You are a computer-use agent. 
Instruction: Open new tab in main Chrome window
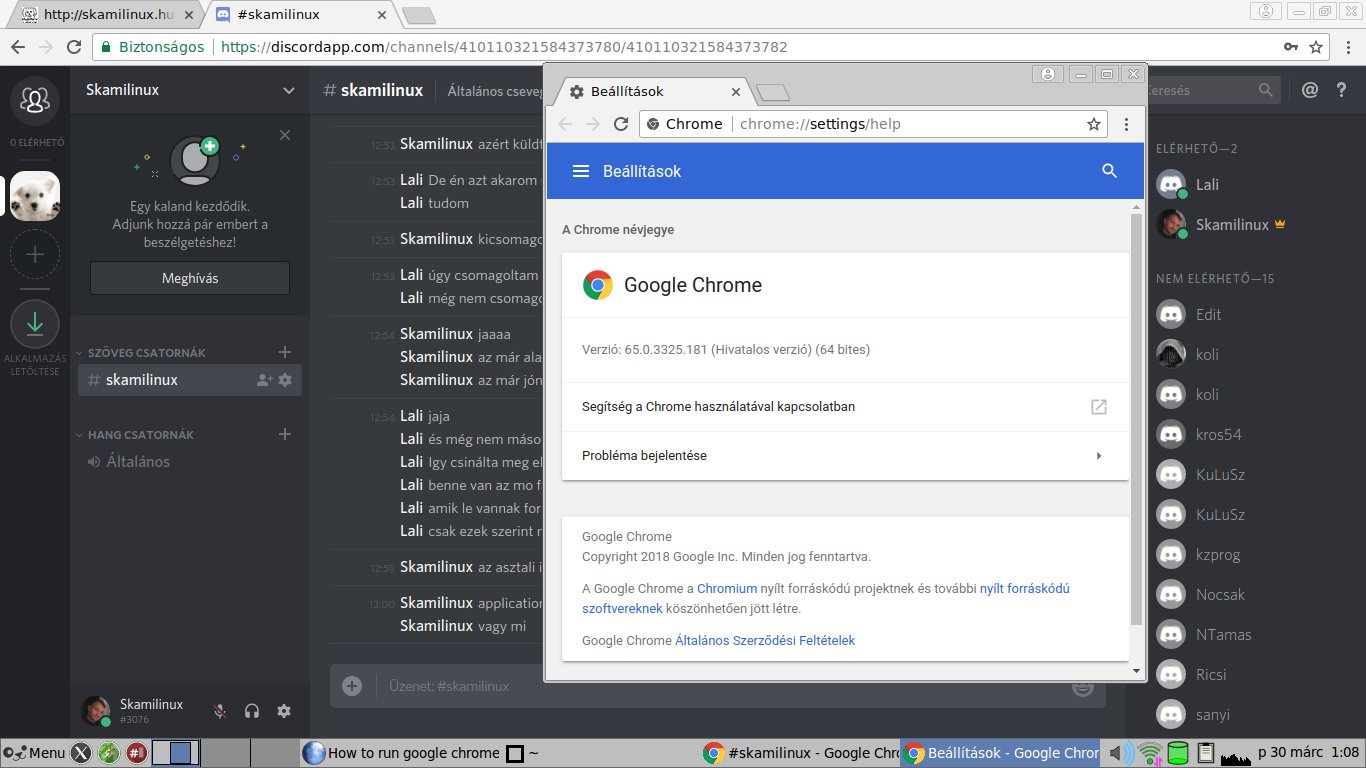[418, 15]
